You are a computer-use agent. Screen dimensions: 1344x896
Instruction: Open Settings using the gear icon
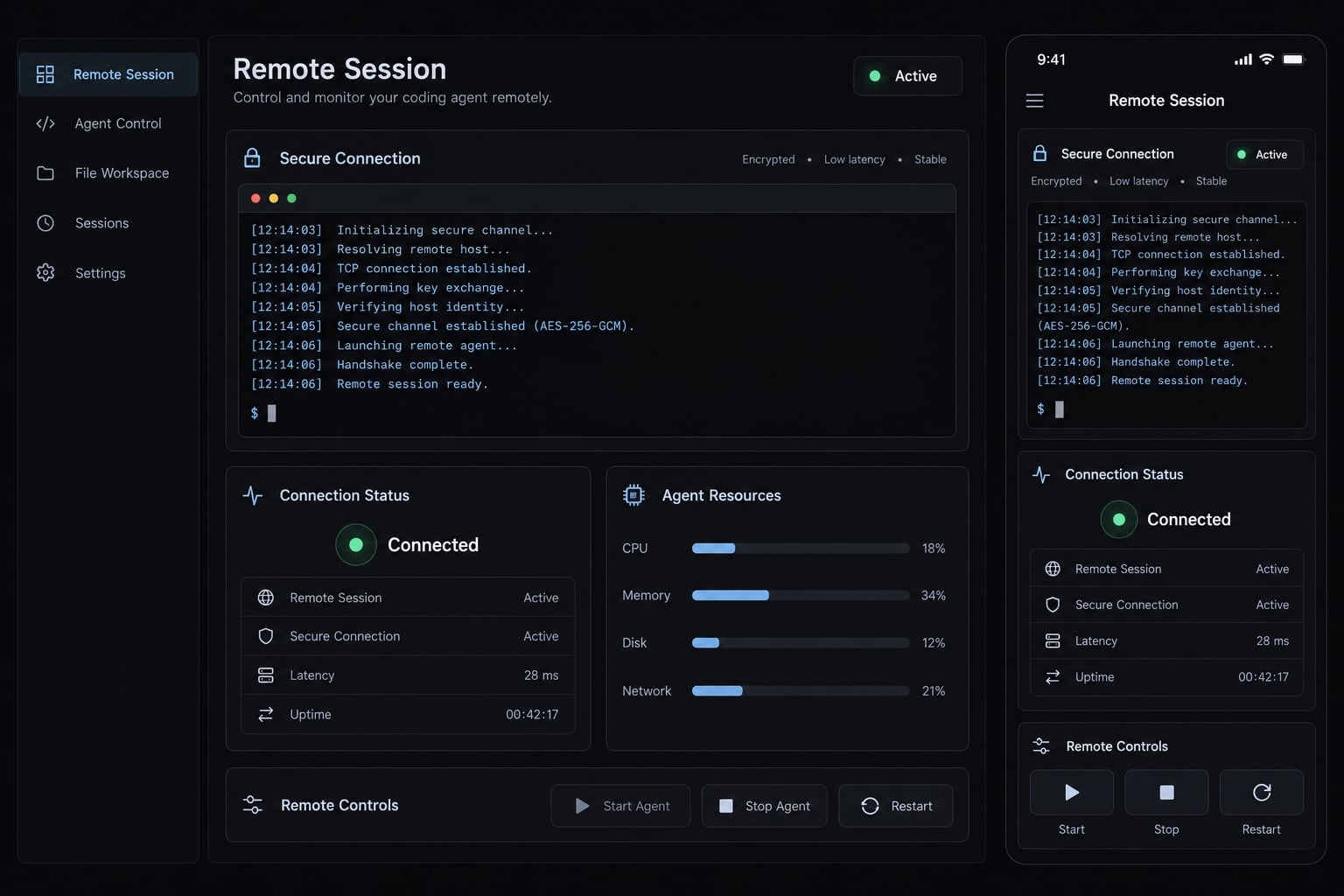(x=45, y=273)
